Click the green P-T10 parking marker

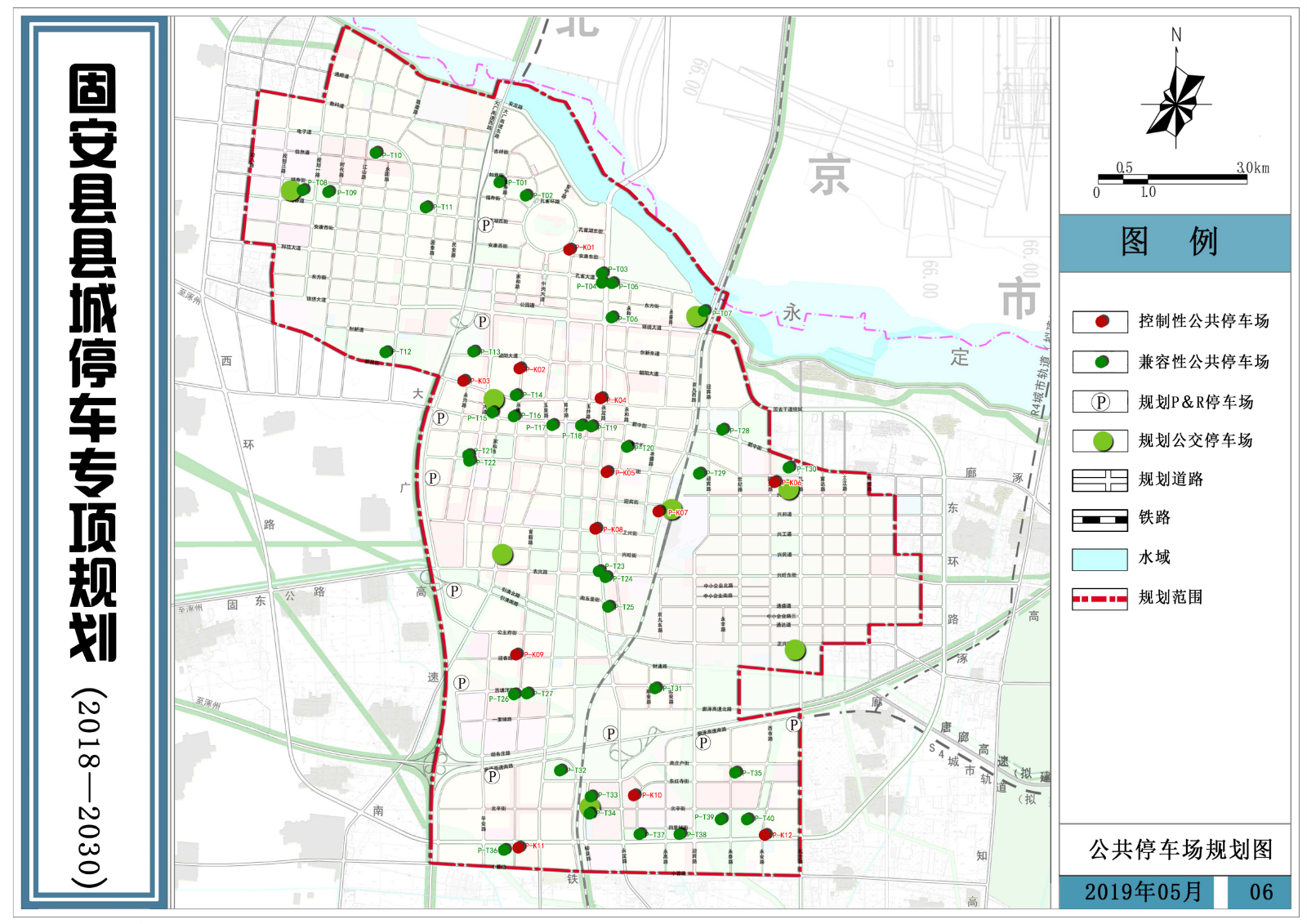377,153
